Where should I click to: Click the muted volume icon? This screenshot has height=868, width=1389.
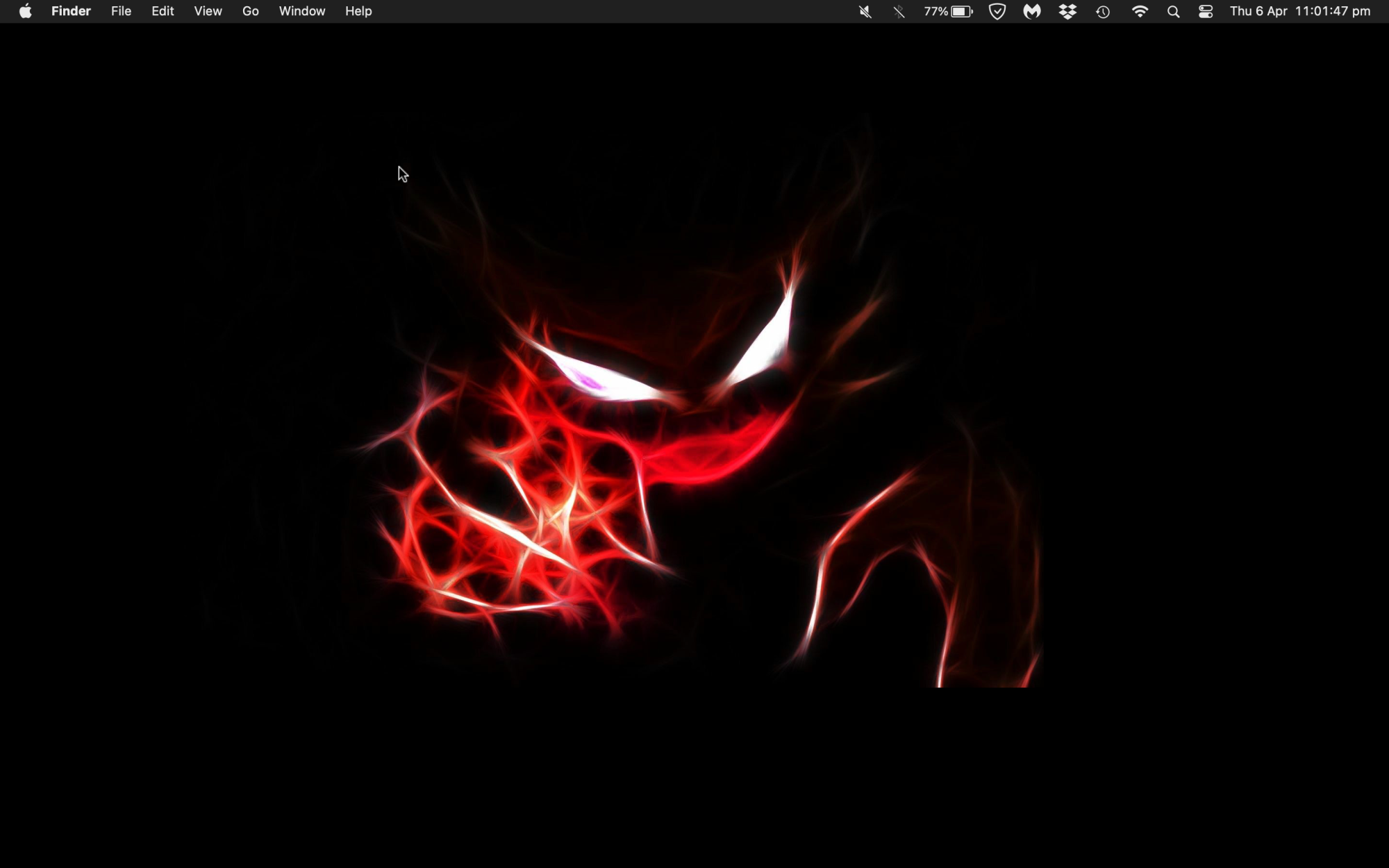coord(865,12)
